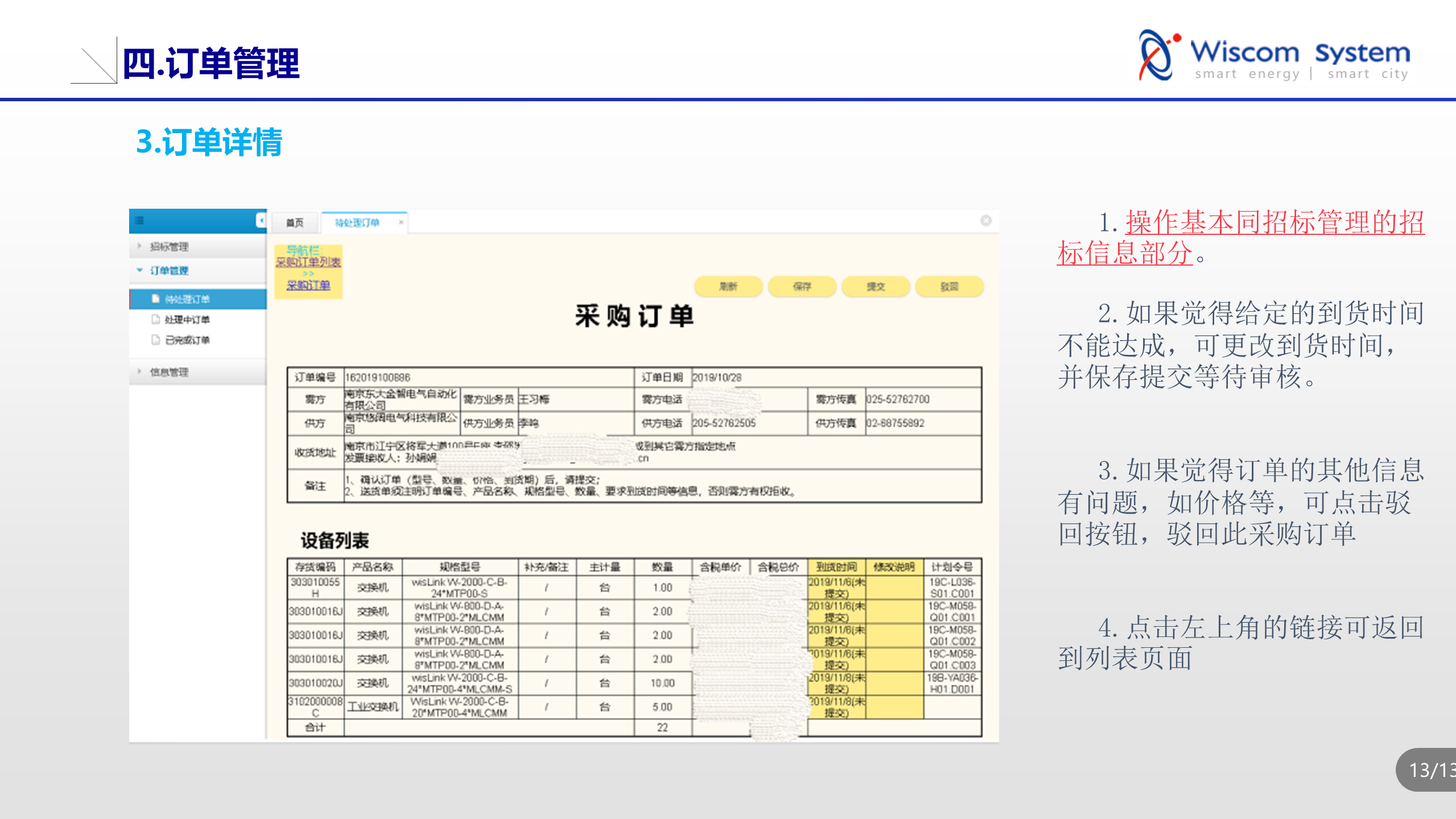The width and height of the screenshot is (1456, 819).
Task: Click the page number badge 13/13
Action: 1431,770
